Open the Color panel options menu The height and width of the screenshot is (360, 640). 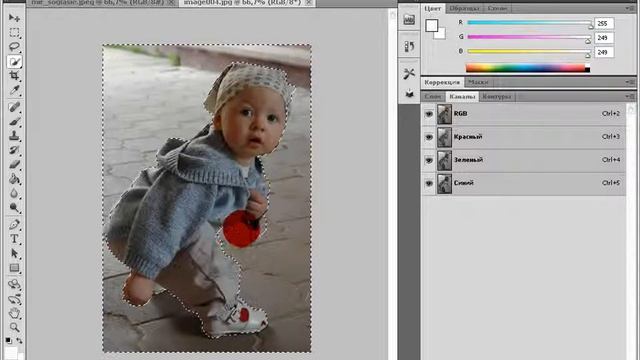click(629, 8)
